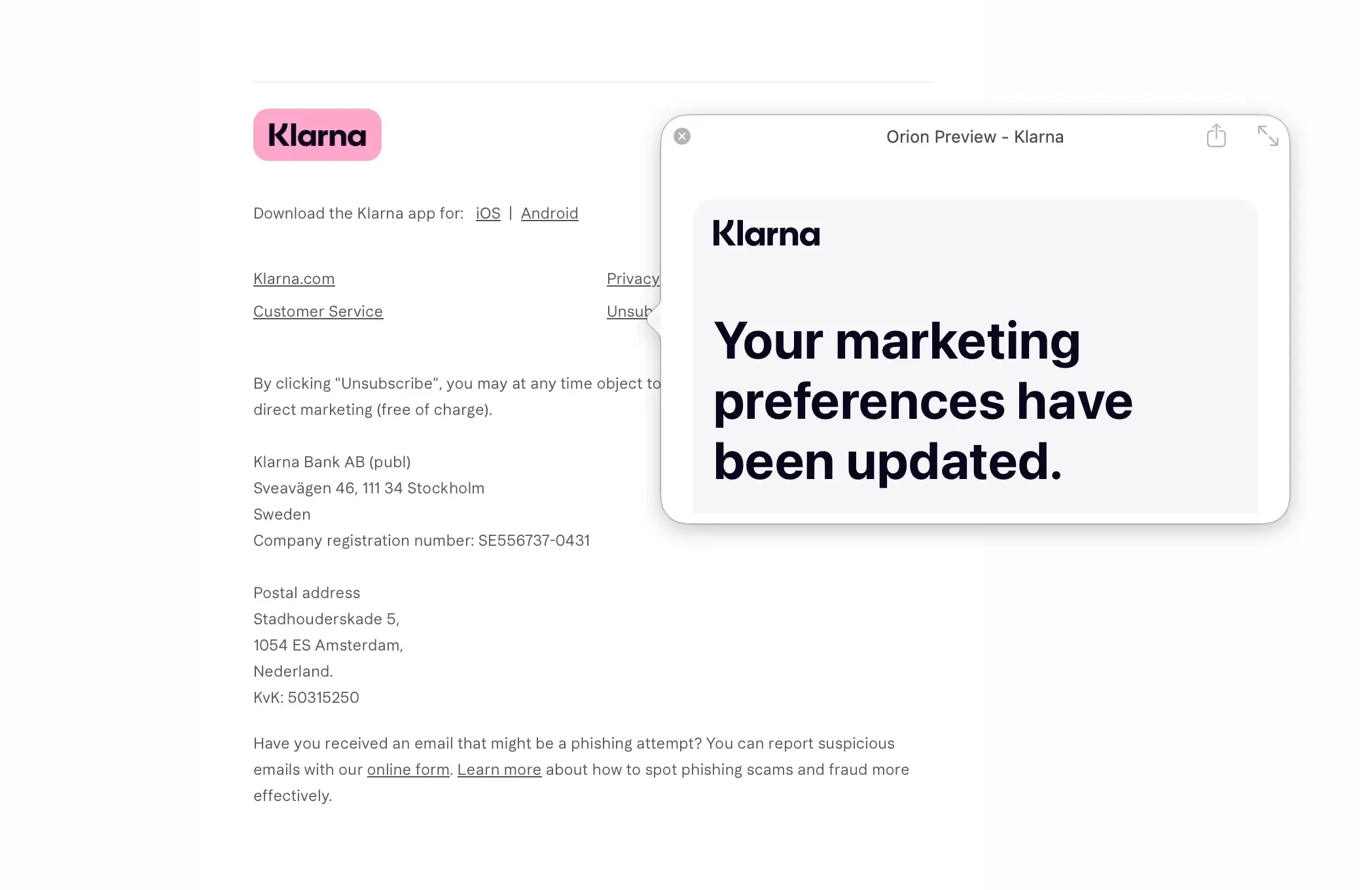The image size is (1372, 890).
Task: Visit the Klarna.com link
Action: [294, 279]
